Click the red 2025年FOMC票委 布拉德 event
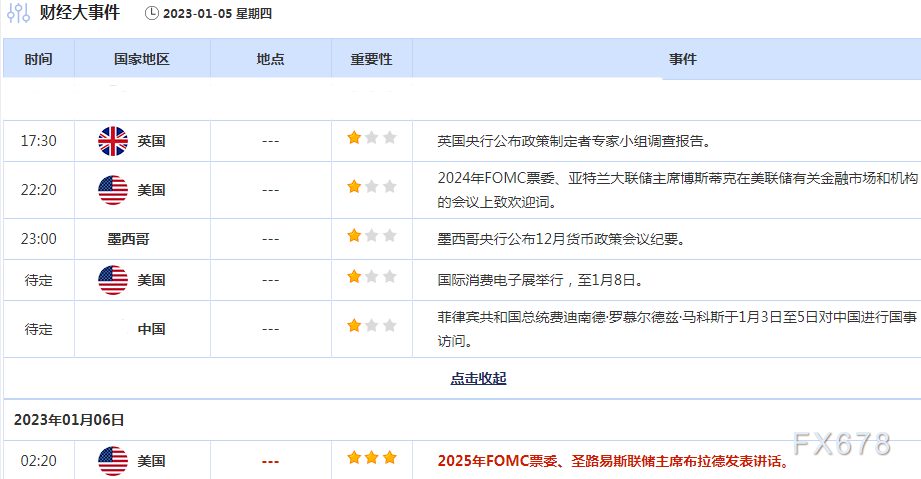Image resolution: width=921 pixels, height=479 pixels. click(614, 461)
